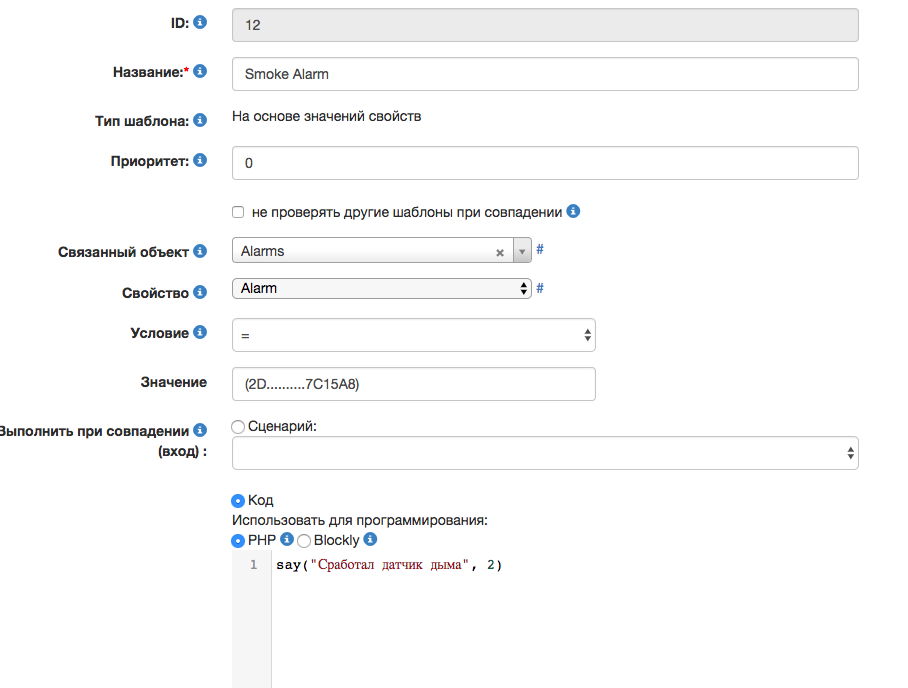The width and height of the screenshot is (908, 688).
Task: Click the # link next to Alarm property
Action: (x=540, y=288)
